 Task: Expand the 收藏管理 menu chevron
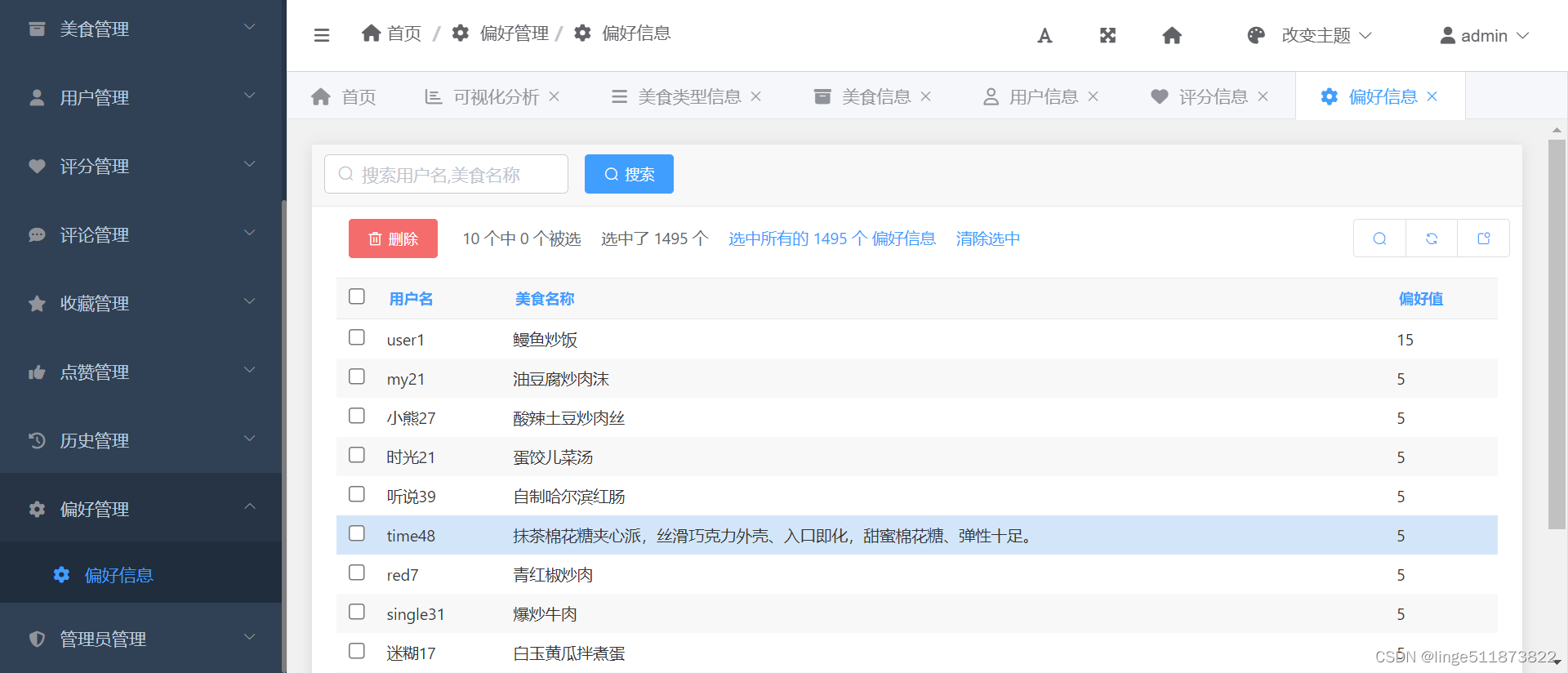point(250,301)
